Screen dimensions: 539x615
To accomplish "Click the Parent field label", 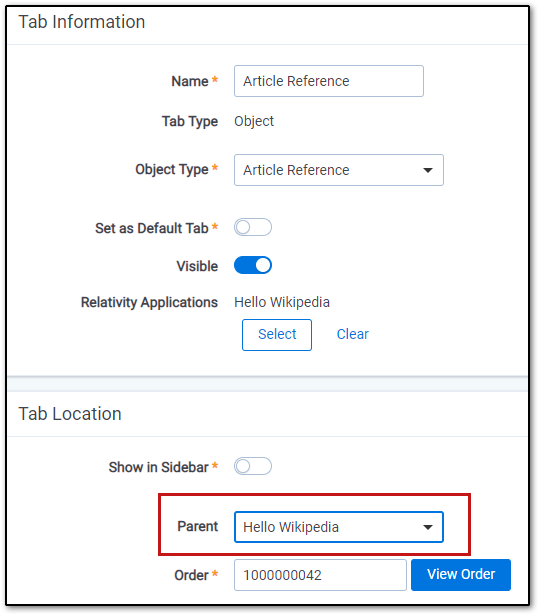I will click(x=197, y=526).
